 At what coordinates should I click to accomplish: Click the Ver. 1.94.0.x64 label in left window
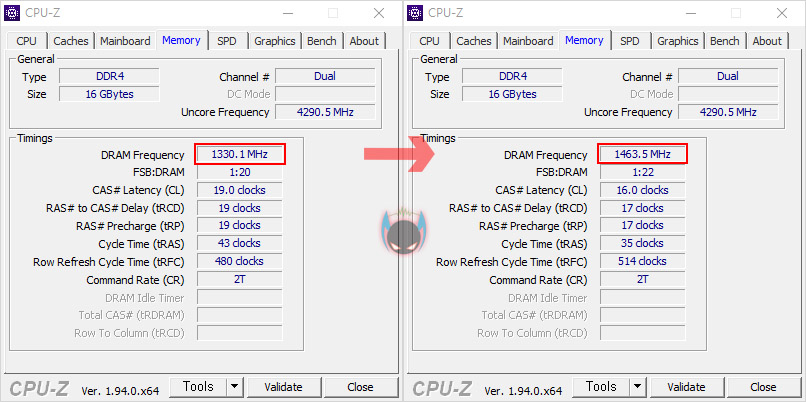120,391
